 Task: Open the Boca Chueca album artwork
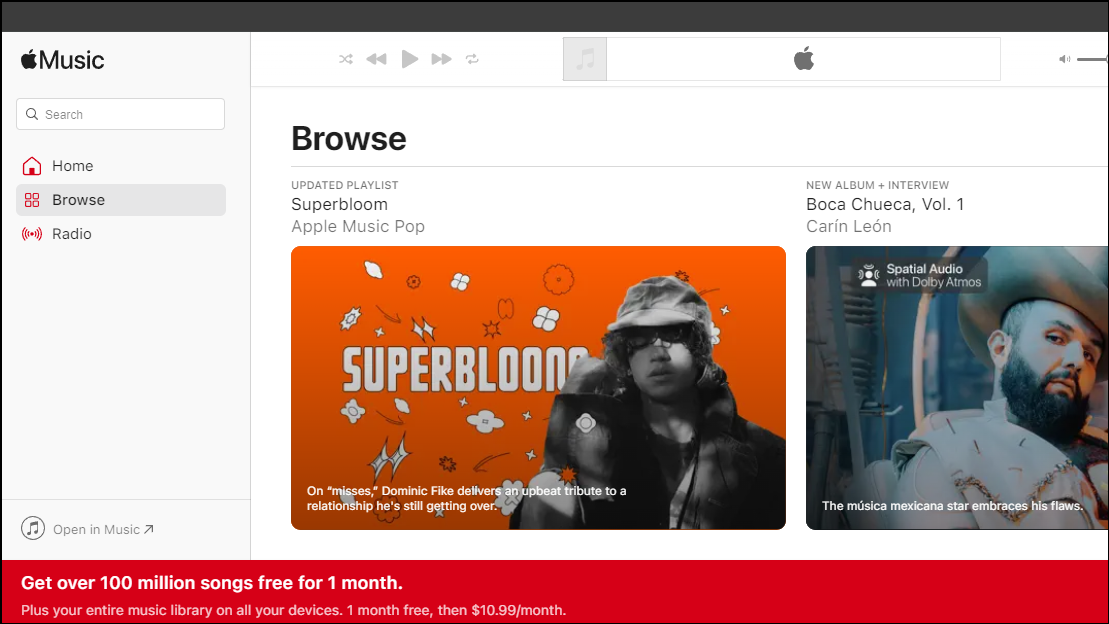[957, 388]
